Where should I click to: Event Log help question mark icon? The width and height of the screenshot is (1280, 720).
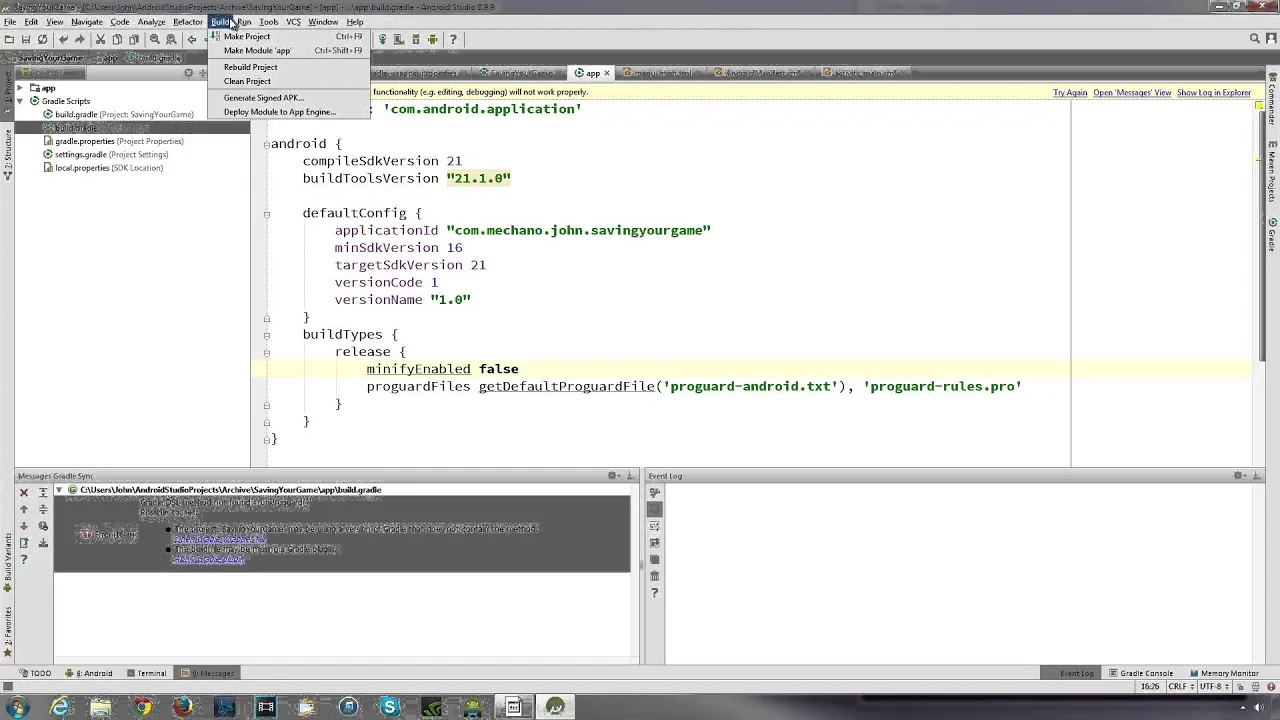(655, 593)
